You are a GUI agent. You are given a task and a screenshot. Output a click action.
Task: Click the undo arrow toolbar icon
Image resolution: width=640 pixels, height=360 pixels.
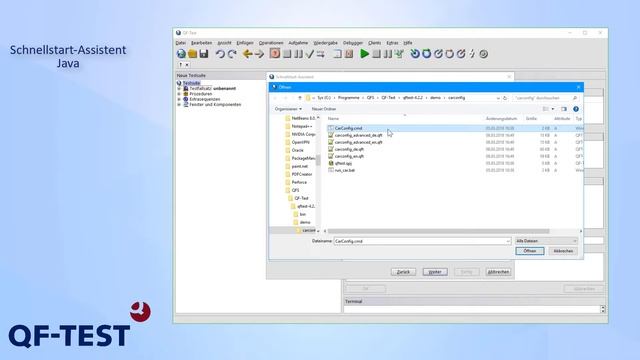pos(220,53)
